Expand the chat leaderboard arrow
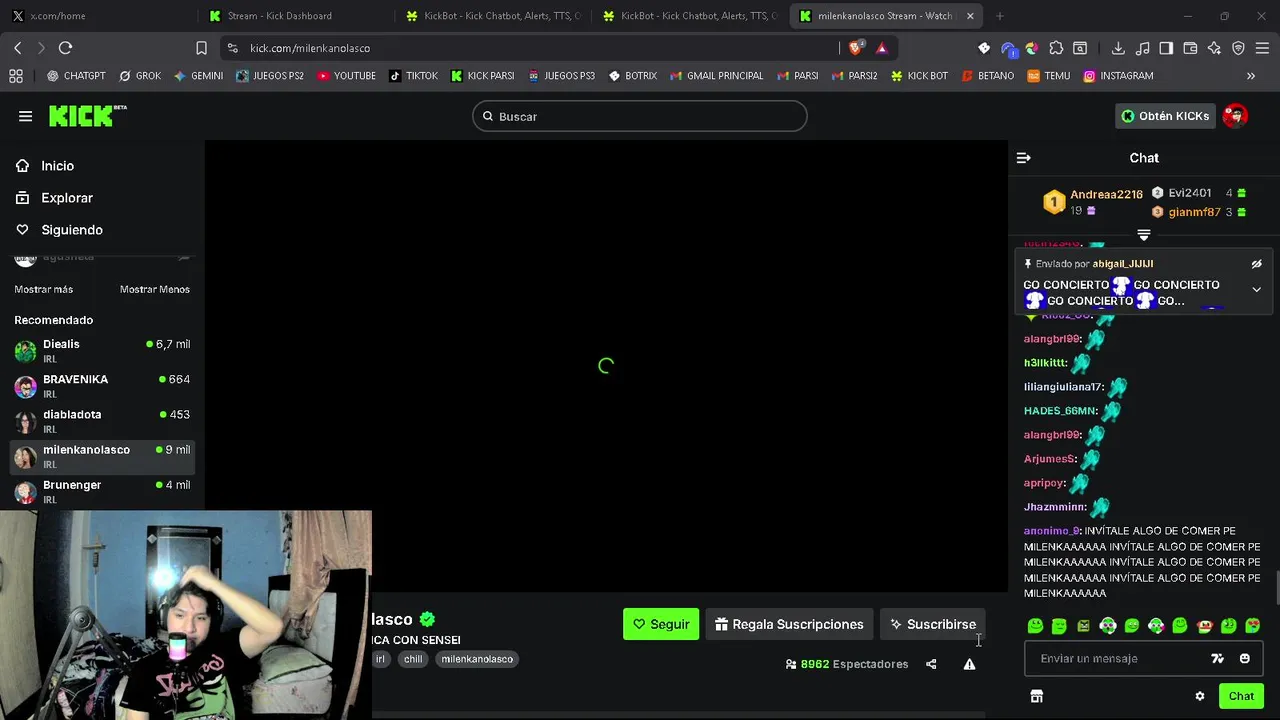 click(x=1144, y=235)
